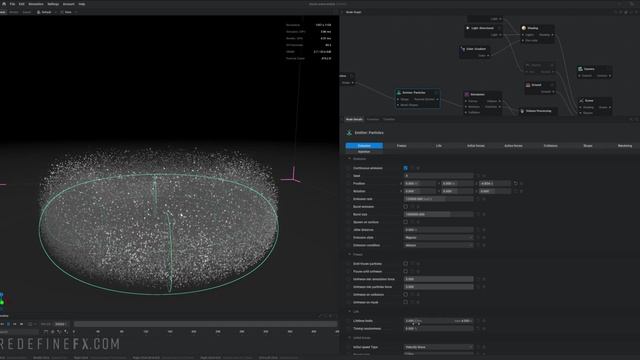Image resolution: width=640 pixels, height=360 pixels.
Task: Open the Account menu
Action: coord(69,4)
